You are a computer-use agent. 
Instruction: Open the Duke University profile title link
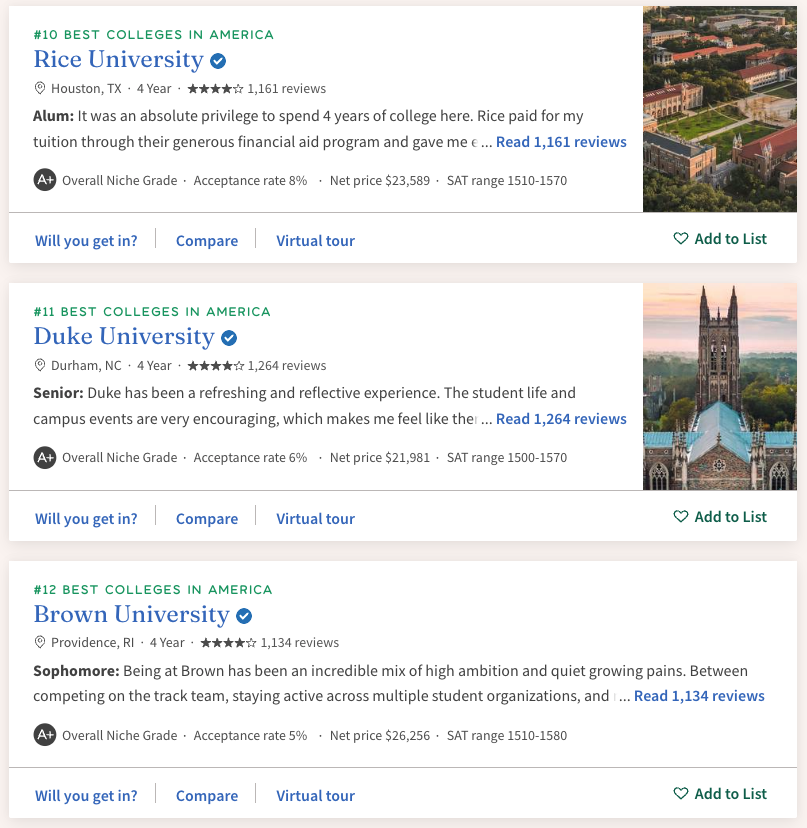tap(124, 336)
